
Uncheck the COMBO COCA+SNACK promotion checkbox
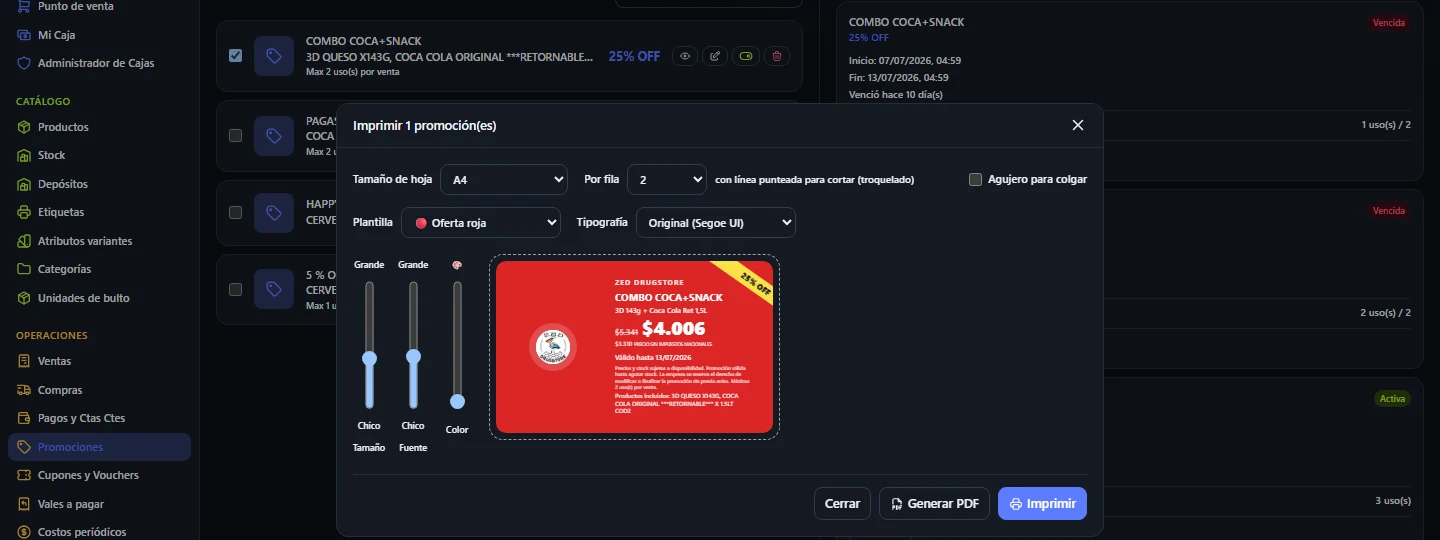[x=235, y=56]
